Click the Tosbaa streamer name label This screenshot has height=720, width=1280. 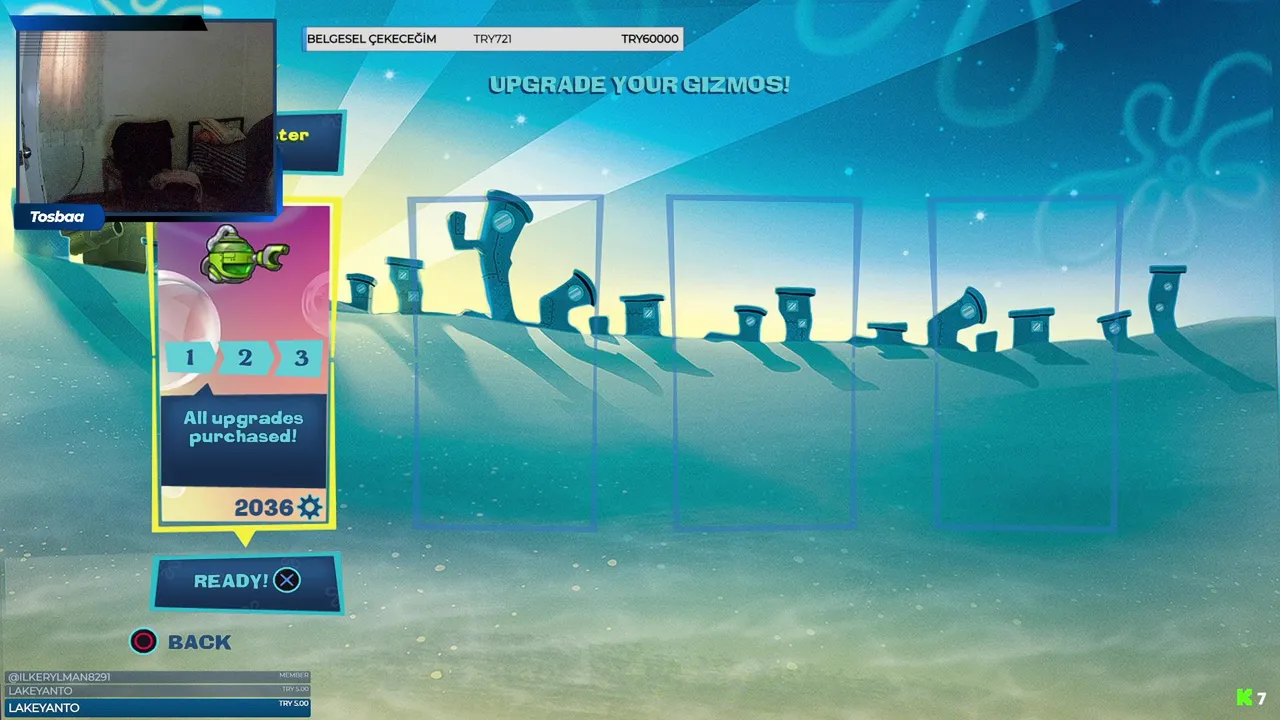(57, 217)
